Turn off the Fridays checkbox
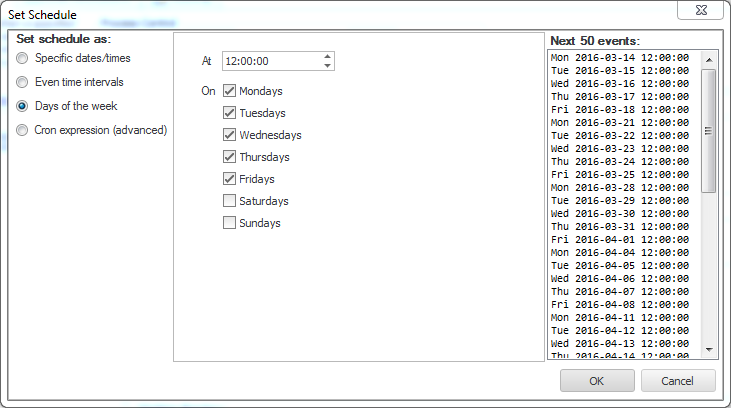 coord(229,179)
